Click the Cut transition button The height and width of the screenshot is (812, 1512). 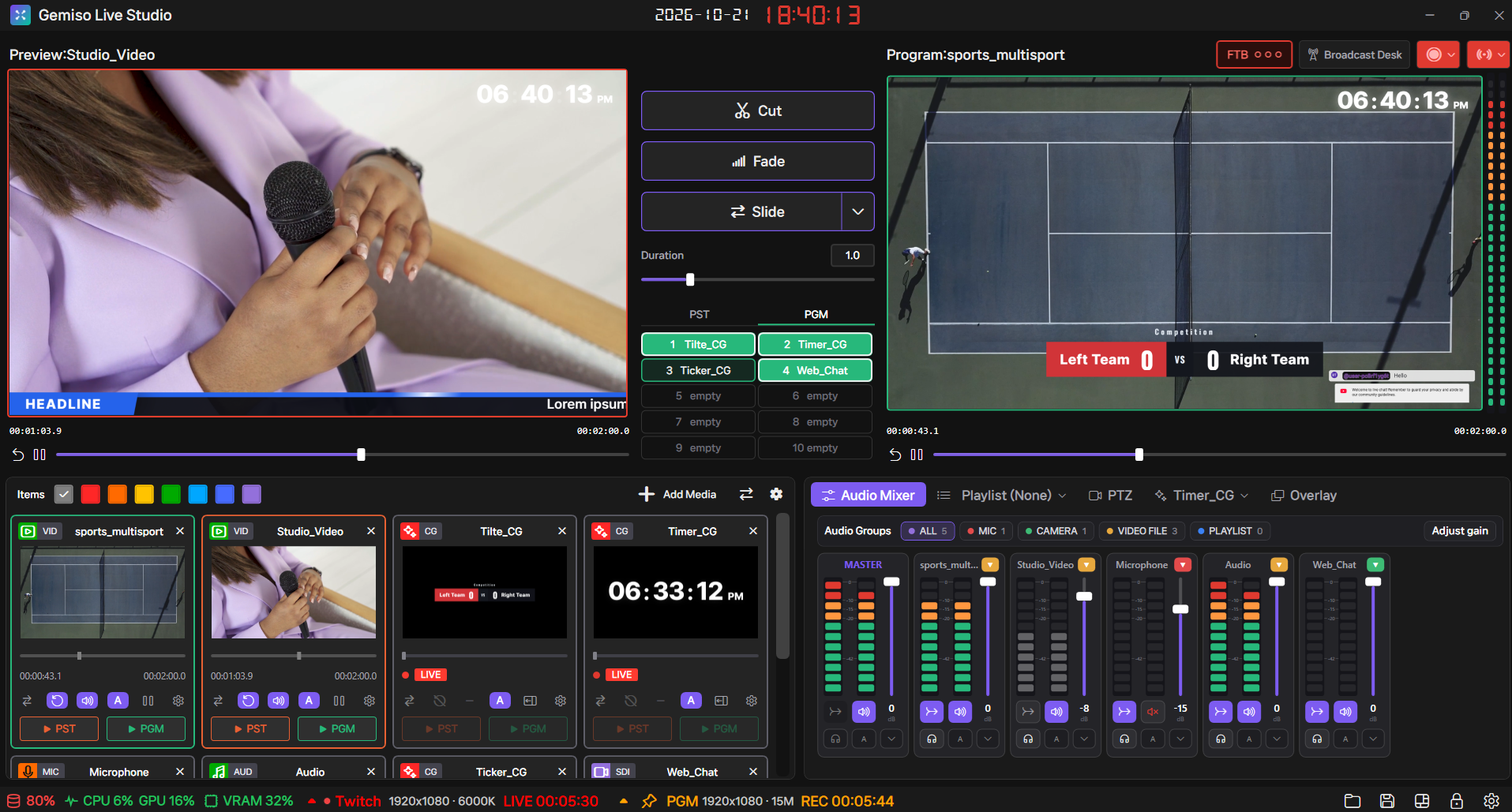pyautogui.click(x=758, y=110)
